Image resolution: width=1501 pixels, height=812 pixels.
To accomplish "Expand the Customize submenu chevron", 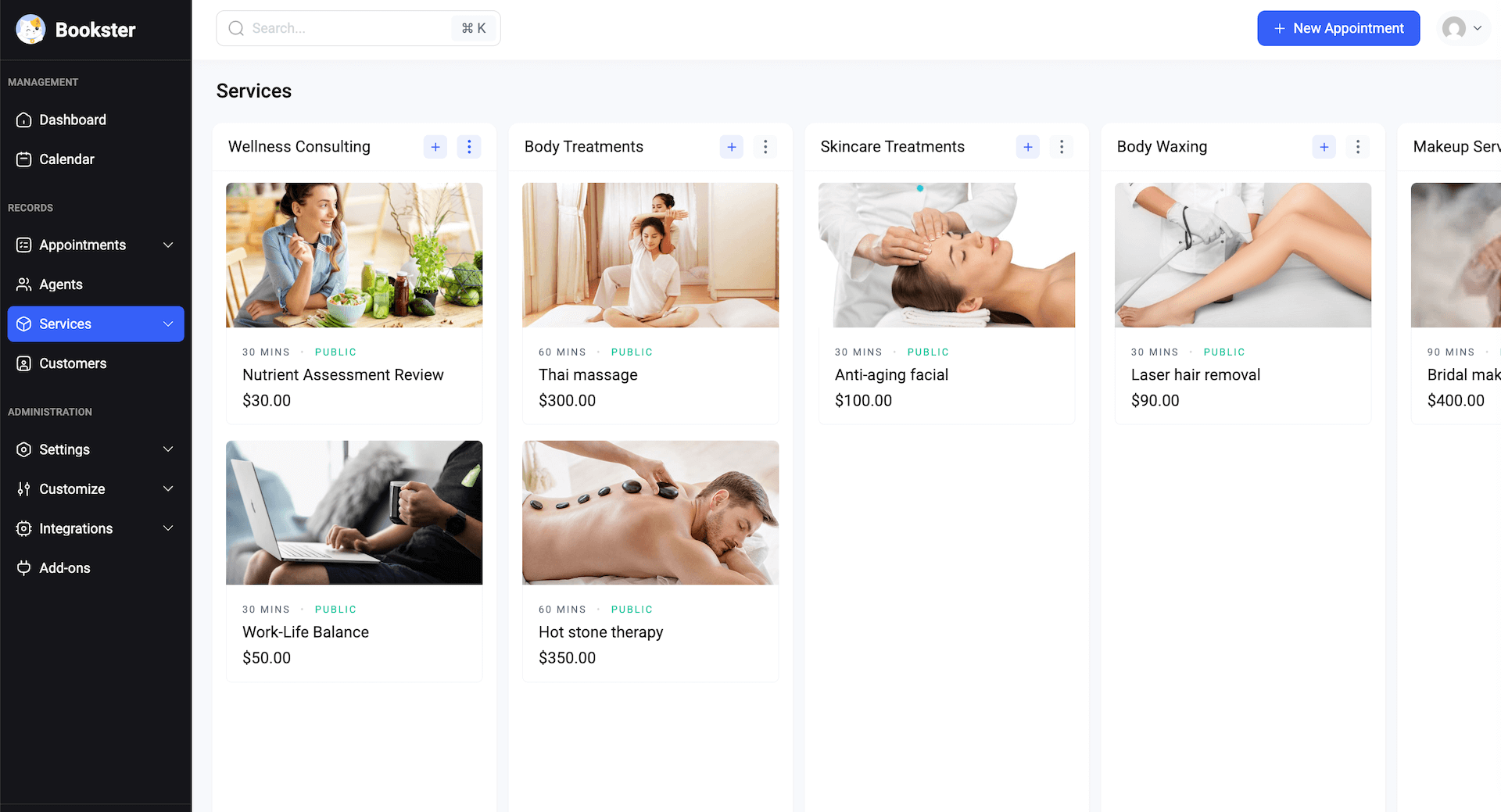I will (168, 489).
